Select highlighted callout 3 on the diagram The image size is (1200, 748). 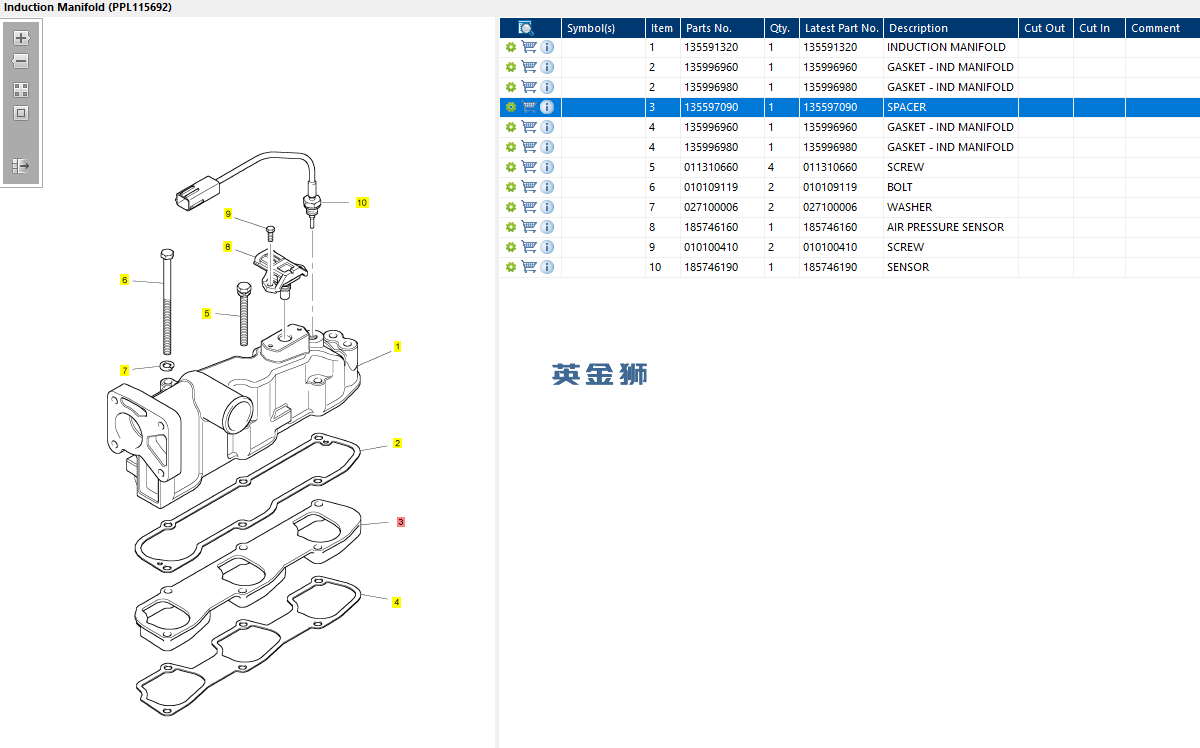401,522
